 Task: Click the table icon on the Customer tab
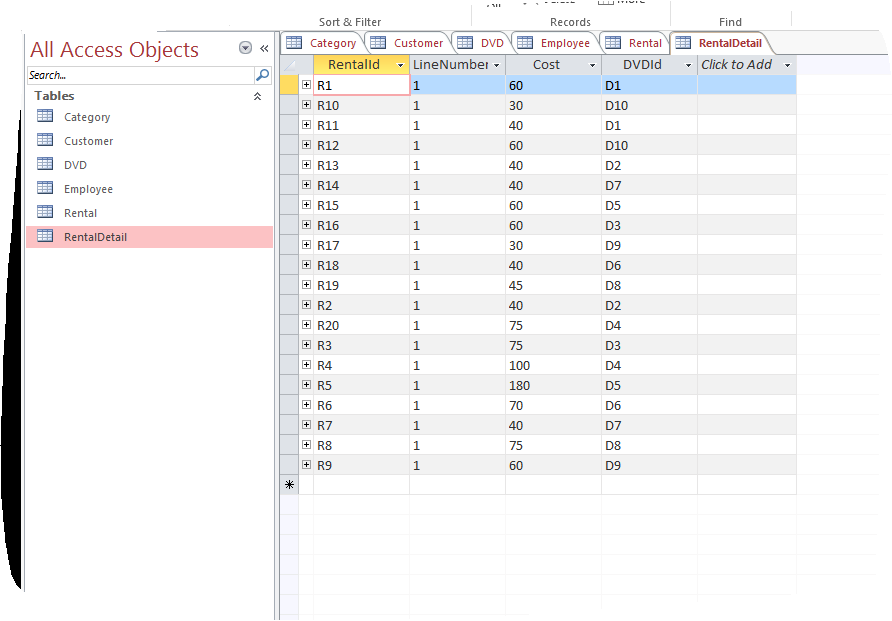377,42
